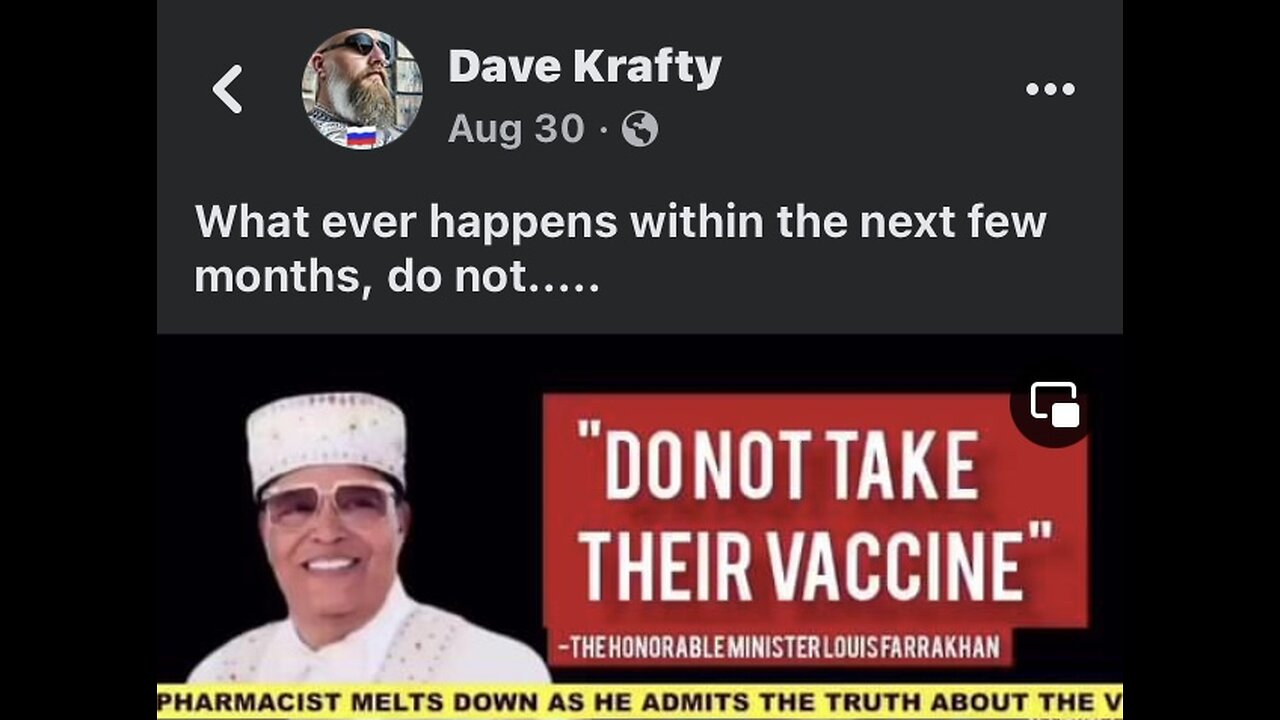The height and width of the screenshot is (720, 1280).
Task: Go back using the left chevron arrow
Action: click(228, 89)
